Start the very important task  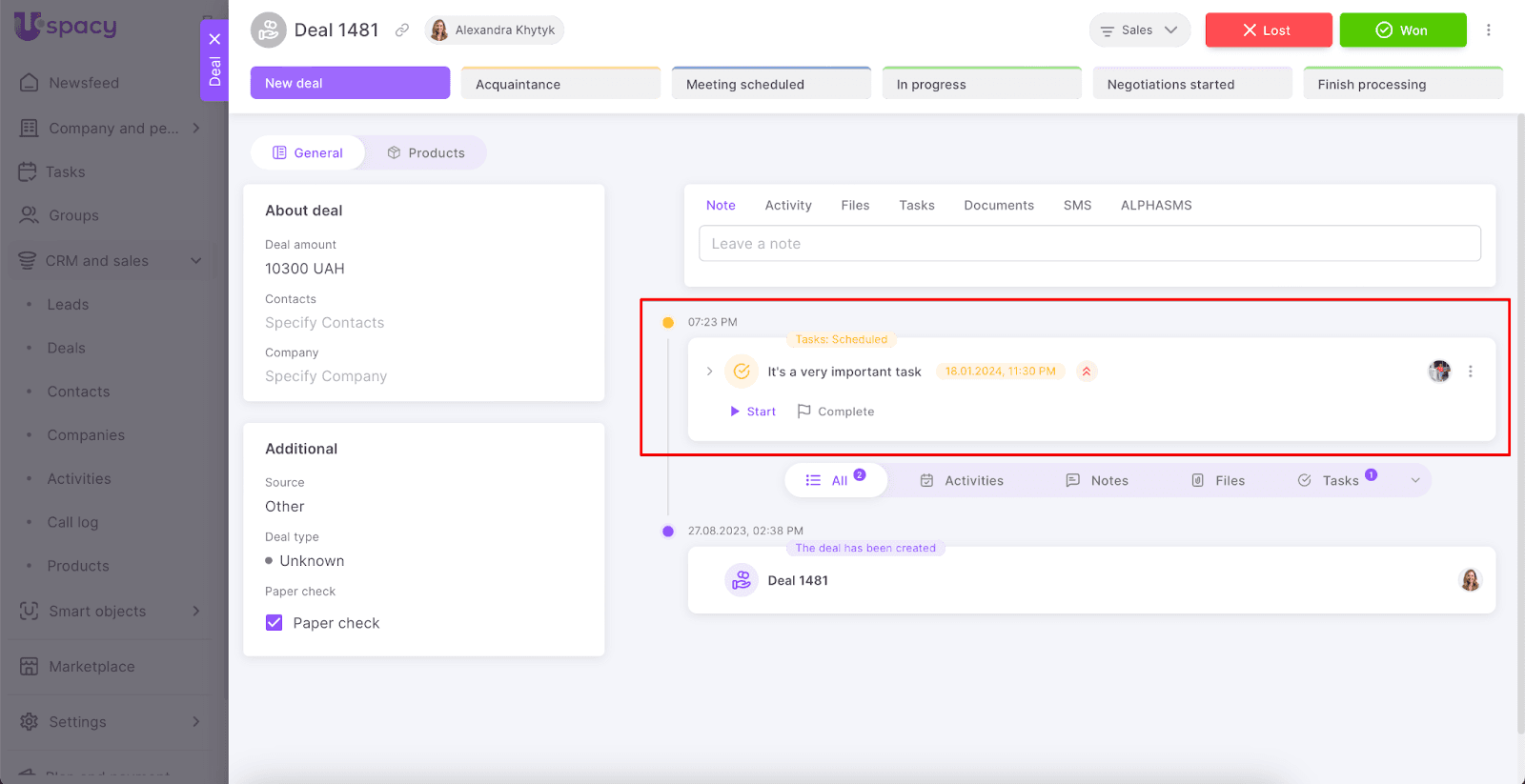point(753,412)
